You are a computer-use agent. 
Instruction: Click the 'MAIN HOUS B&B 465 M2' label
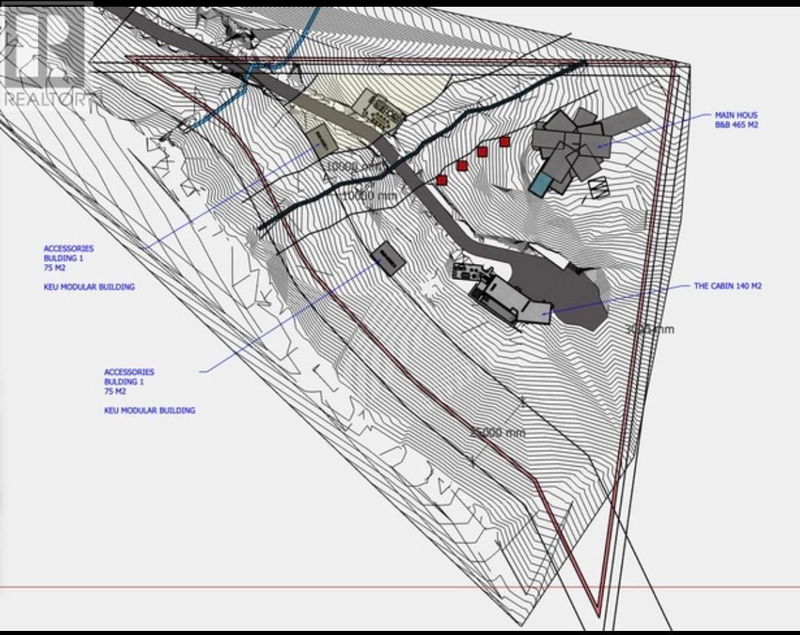(736, 120)
